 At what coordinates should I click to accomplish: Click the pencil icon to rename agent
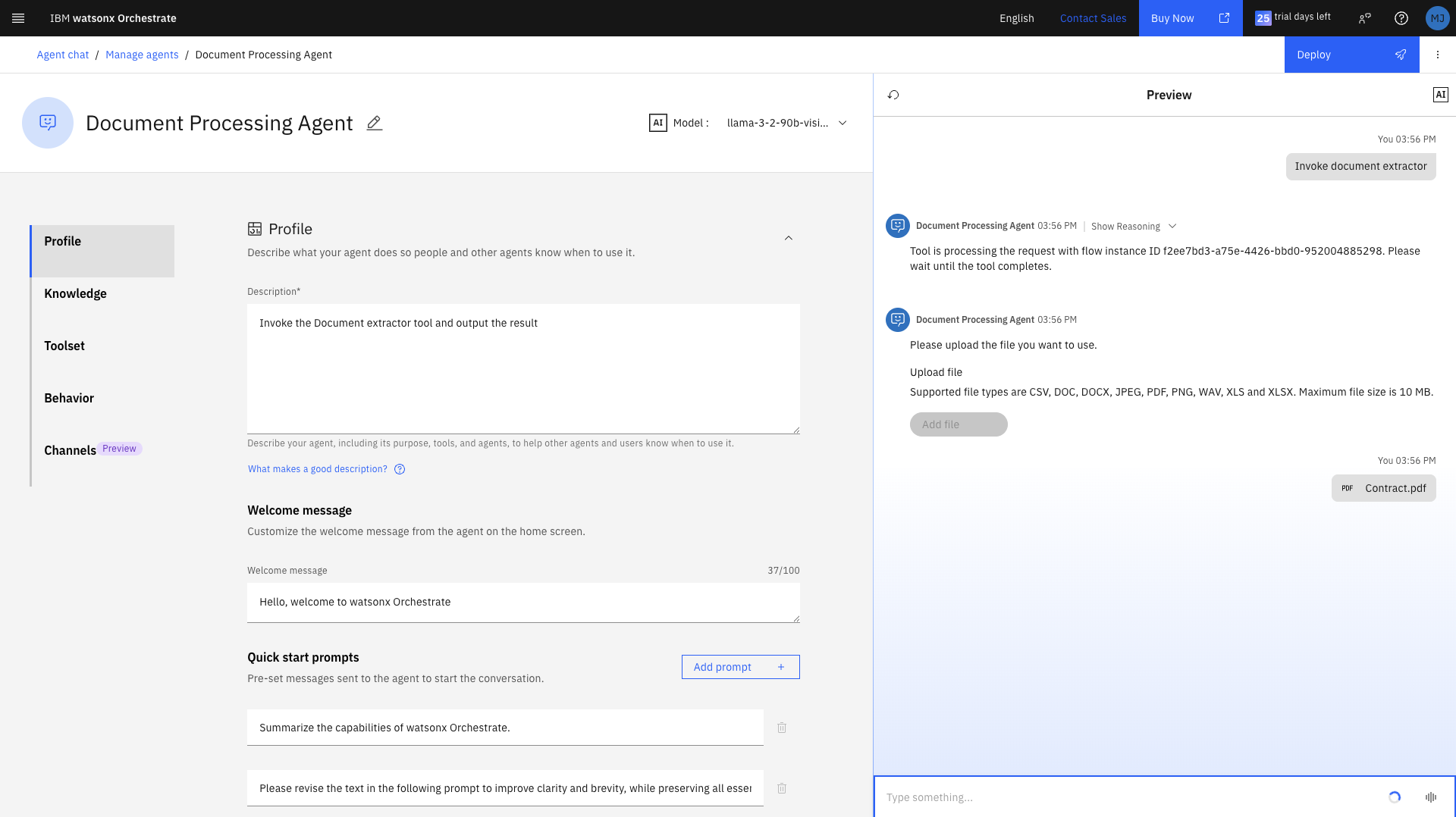374,123
